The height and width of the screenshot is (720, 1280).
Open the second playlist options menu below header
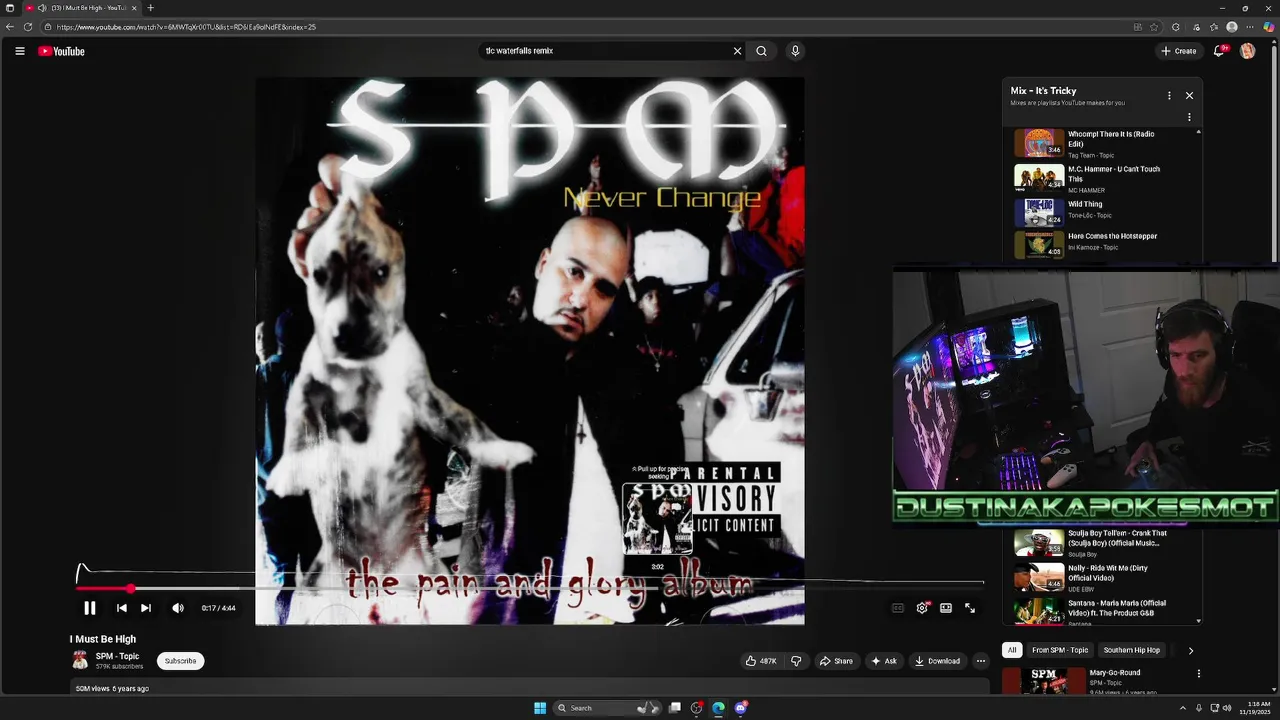click(x=1189, y=117)
